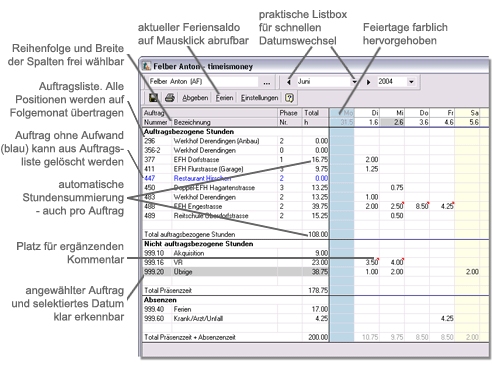Click the Sa 5.6 day column header
This screenshot has height=365, width=492.
coord(467,117)
